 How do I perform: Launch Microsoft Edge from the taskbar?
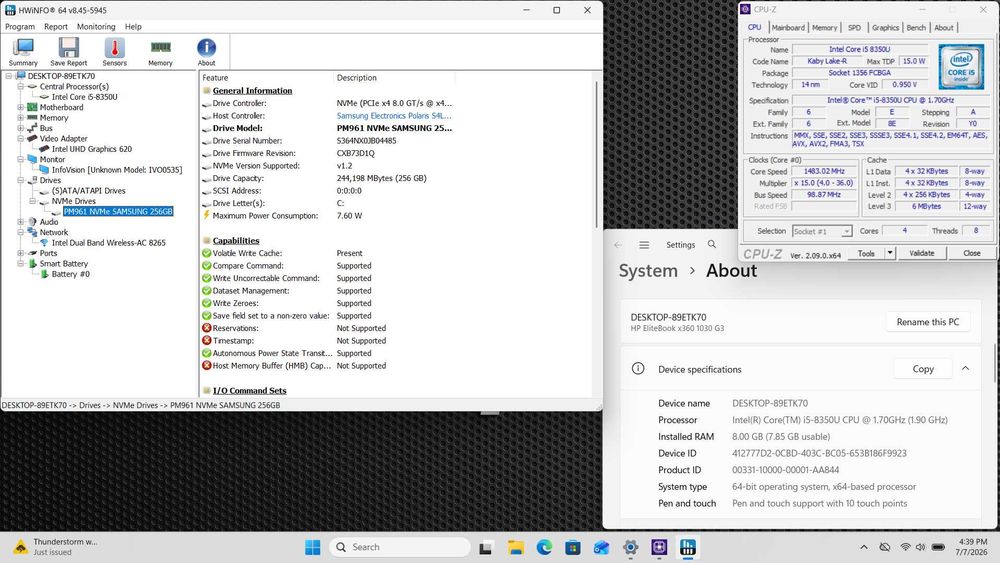click(544, 547)
